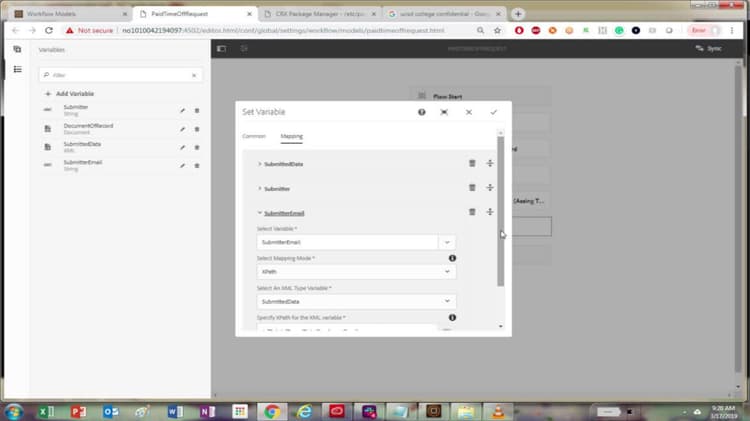The image size is (750, 421).
Task: Show info for Specify XPath field
Action: [x=452, y=318]
